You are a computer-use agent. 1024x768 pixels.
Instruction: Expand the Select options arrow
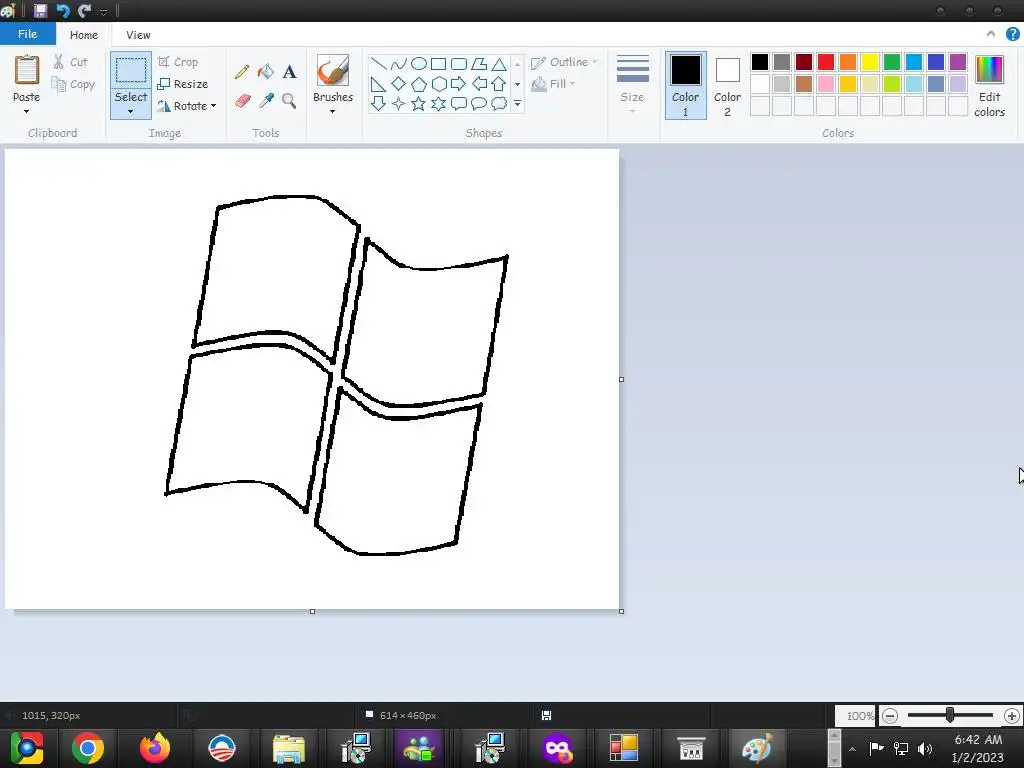pos(131,112)
